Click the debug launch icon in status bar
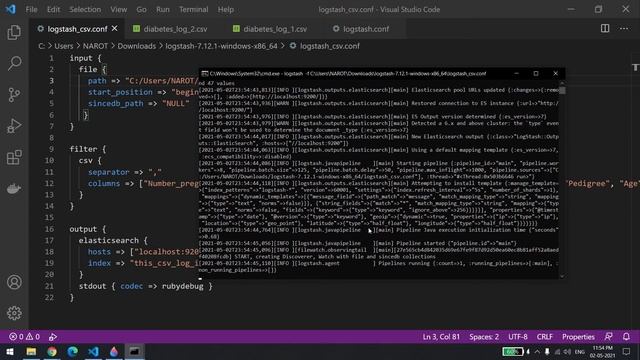This screenshot has width=640, height=360. [x=53, y=337]
